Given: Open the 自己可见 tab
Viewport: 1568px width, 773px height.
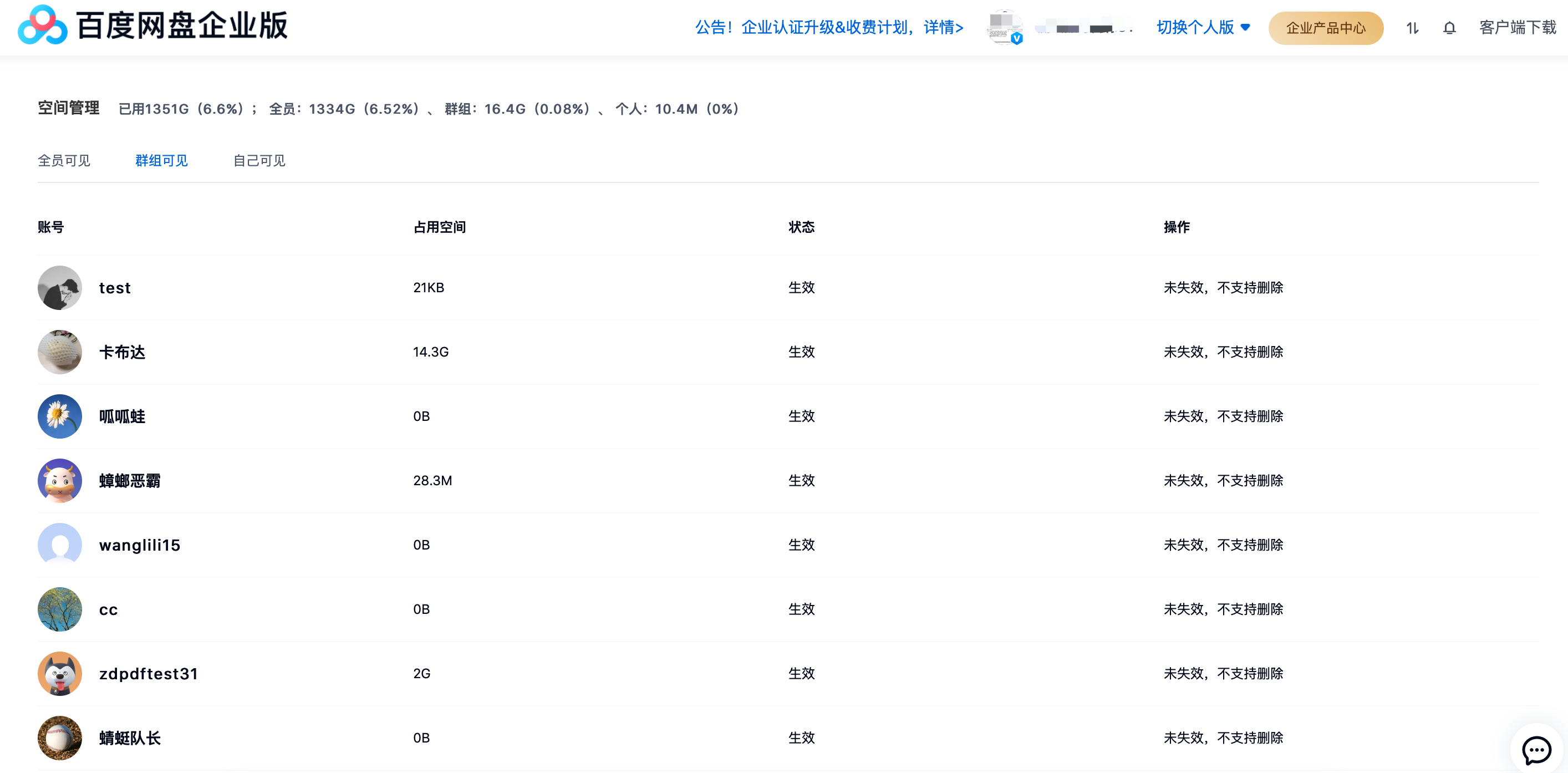Looking at the screenshot, I should click(259, 161).
